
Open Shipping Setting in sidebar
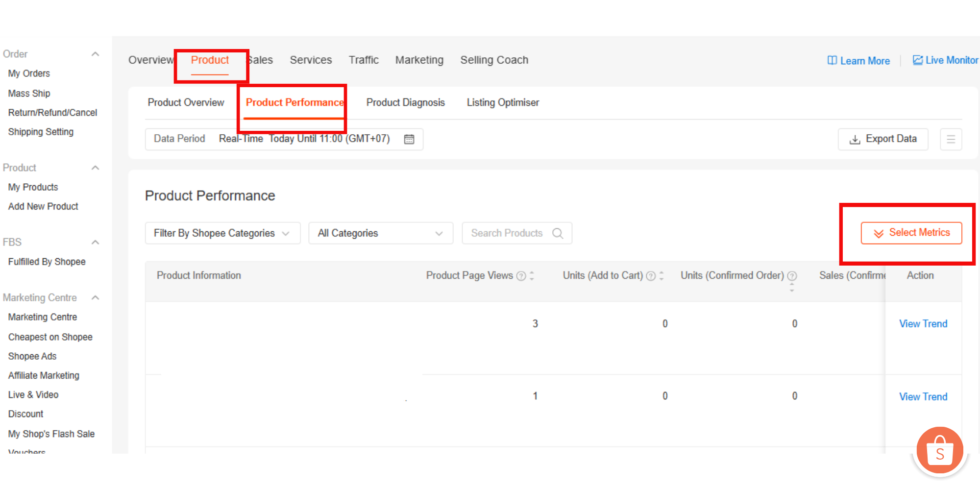point(41,132)
